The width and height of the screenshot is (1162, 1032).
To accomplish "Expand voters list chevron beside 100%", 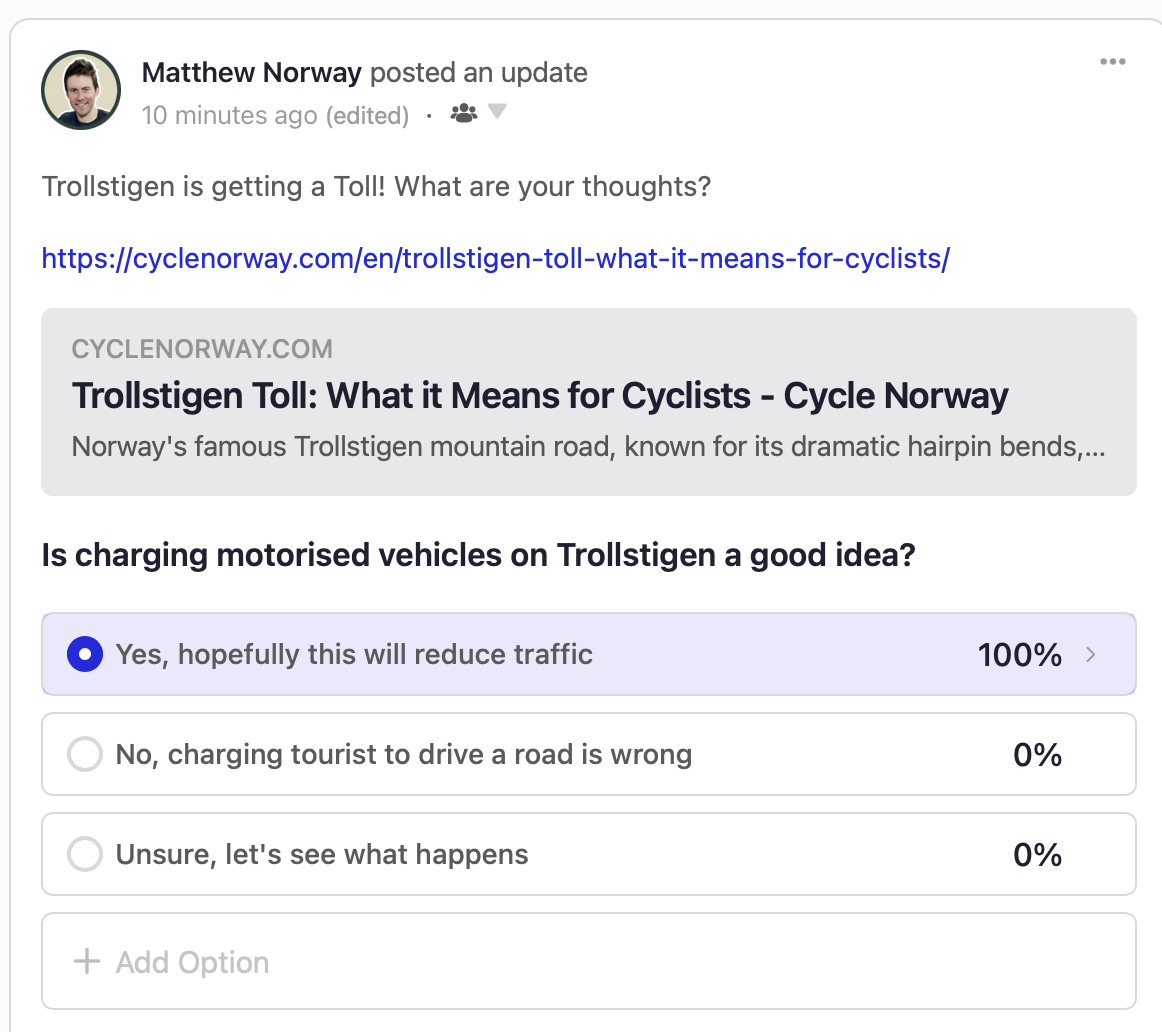I will [x=1090, y=654].
